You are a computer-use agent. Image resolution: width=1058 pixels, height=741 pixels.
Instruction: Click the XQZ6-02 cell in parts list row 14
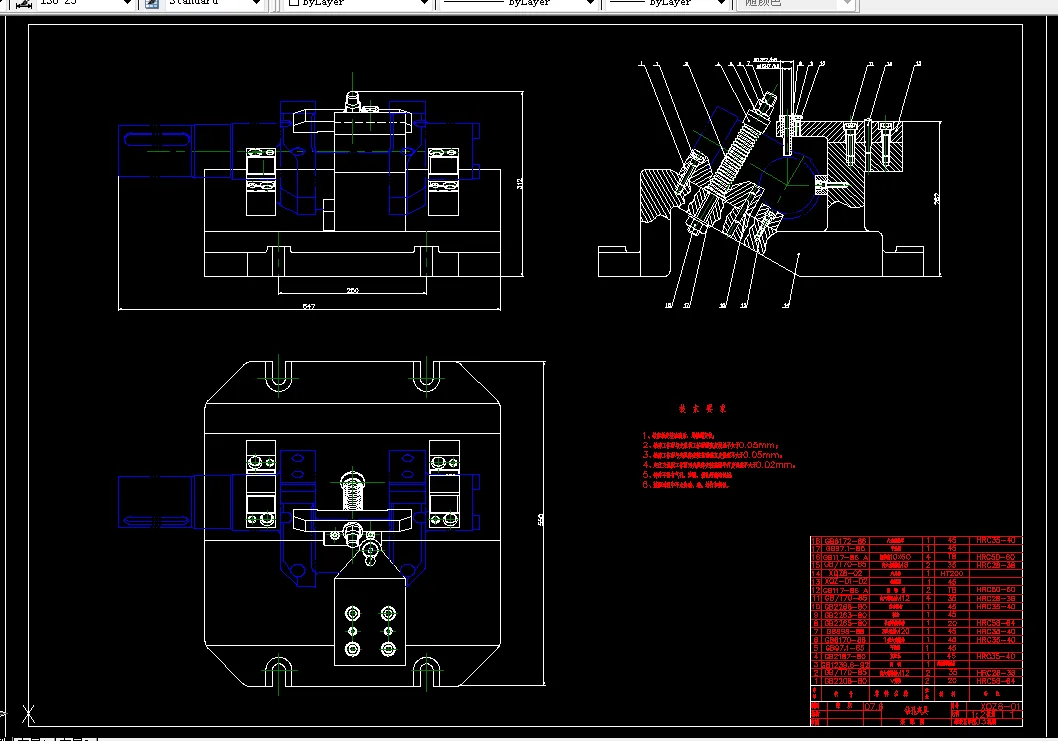pyautogui.click(x=845, y=574)
